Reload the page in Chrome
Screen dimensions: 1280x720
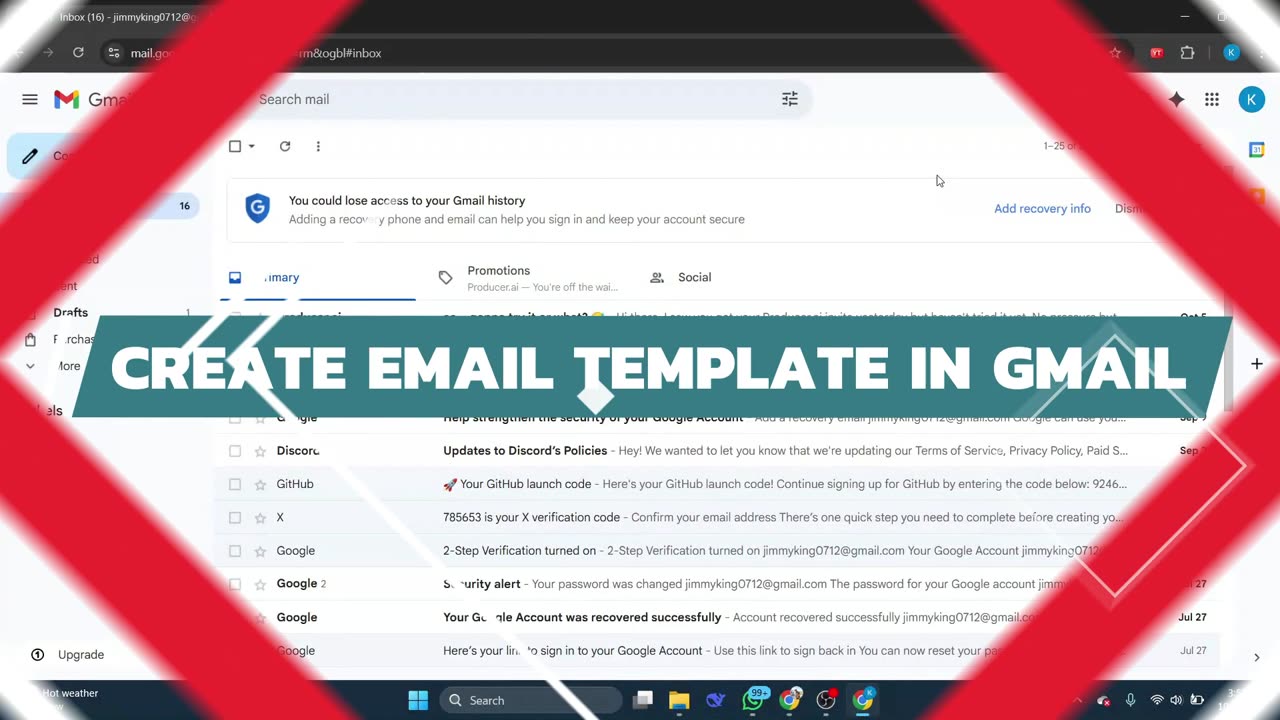tap(78, 53)
